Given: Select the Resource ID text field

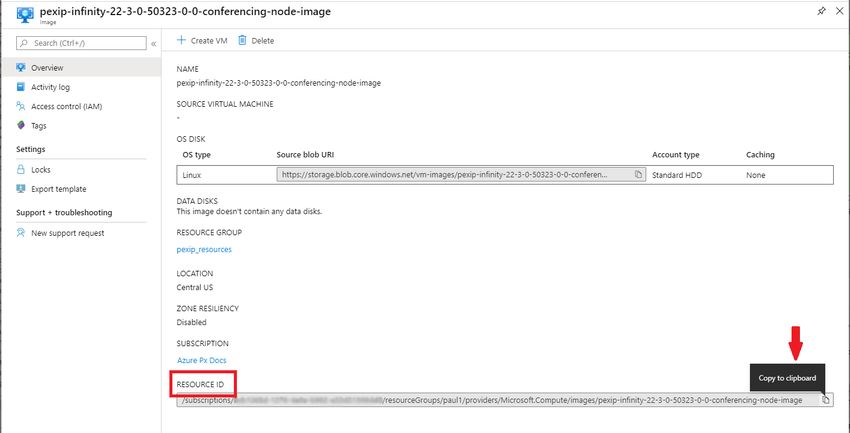Looking at the screenshot, I should point(505,400).
